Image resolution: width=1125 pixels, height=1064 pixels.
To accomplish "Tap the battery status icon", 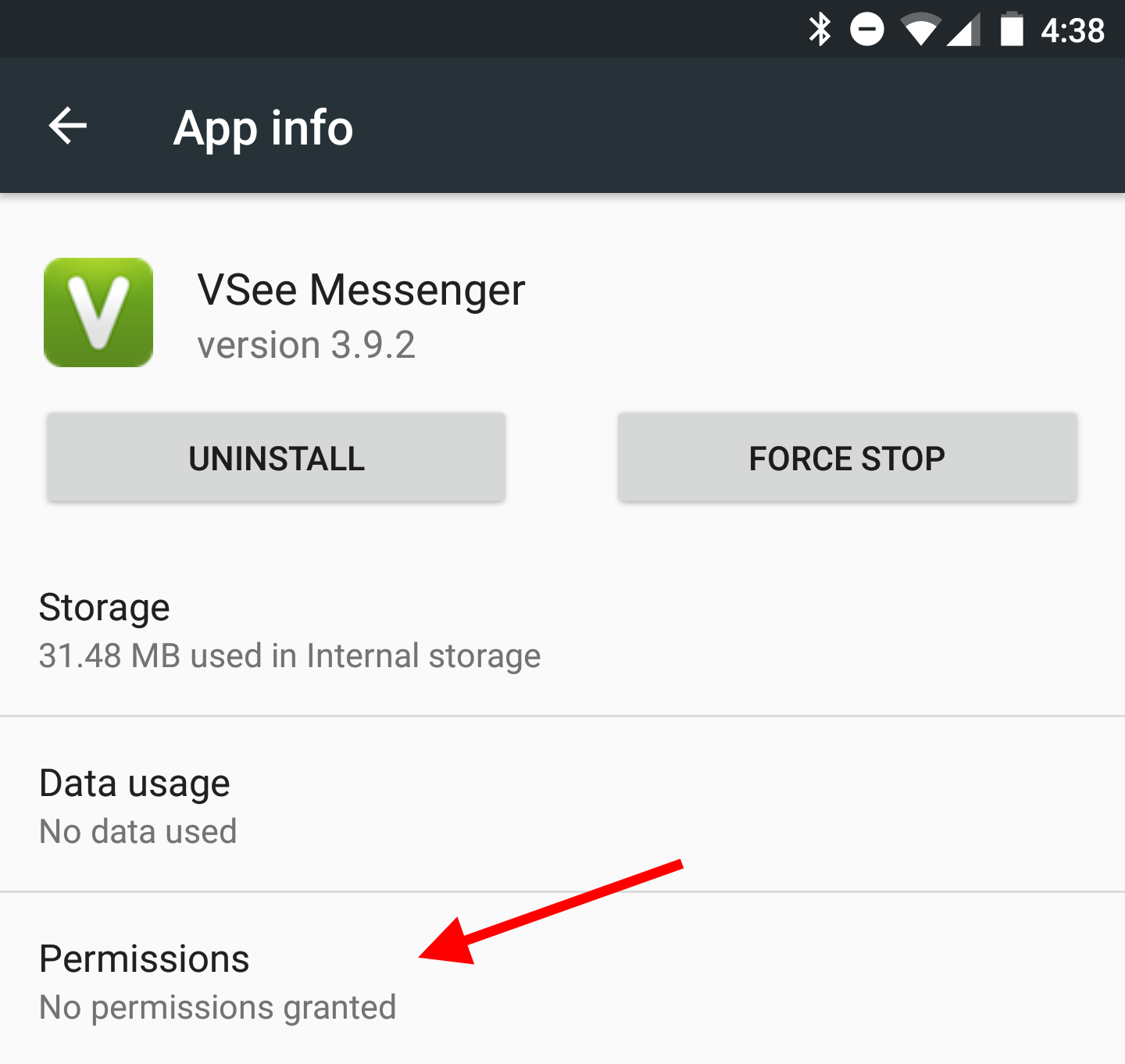I will click(x=1012, y=30).
